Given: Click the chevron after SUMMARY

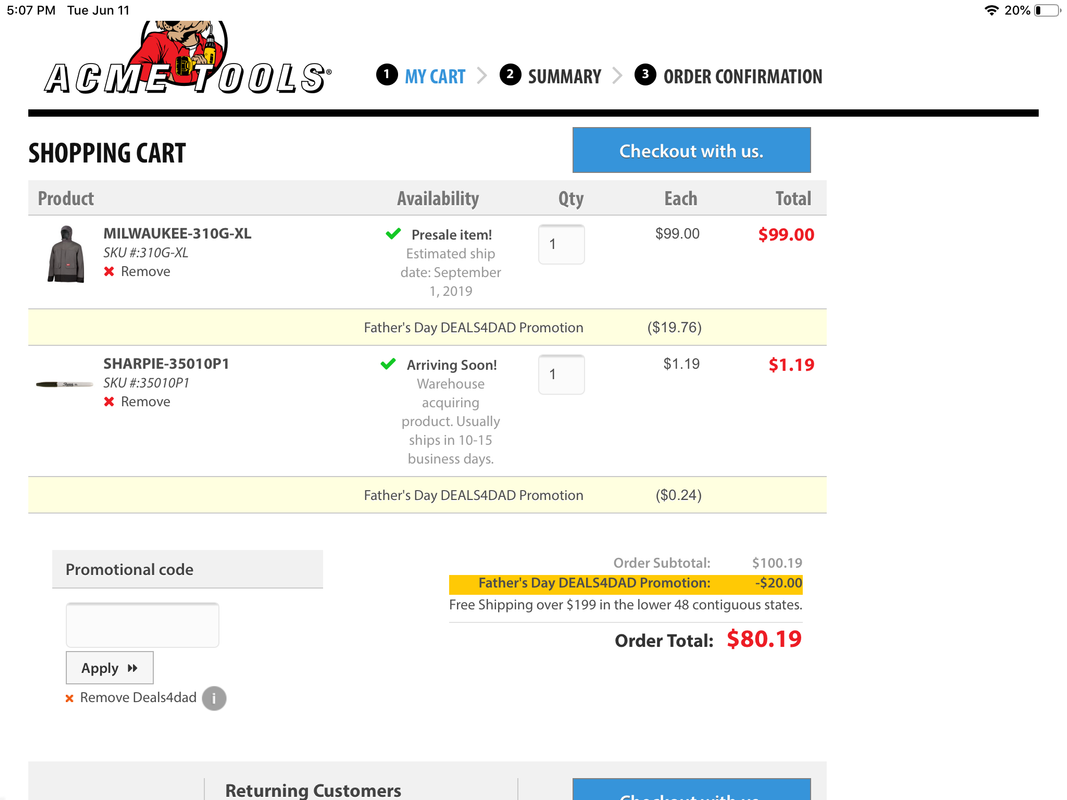Looking at the screenshot, I should pos(617,76).
